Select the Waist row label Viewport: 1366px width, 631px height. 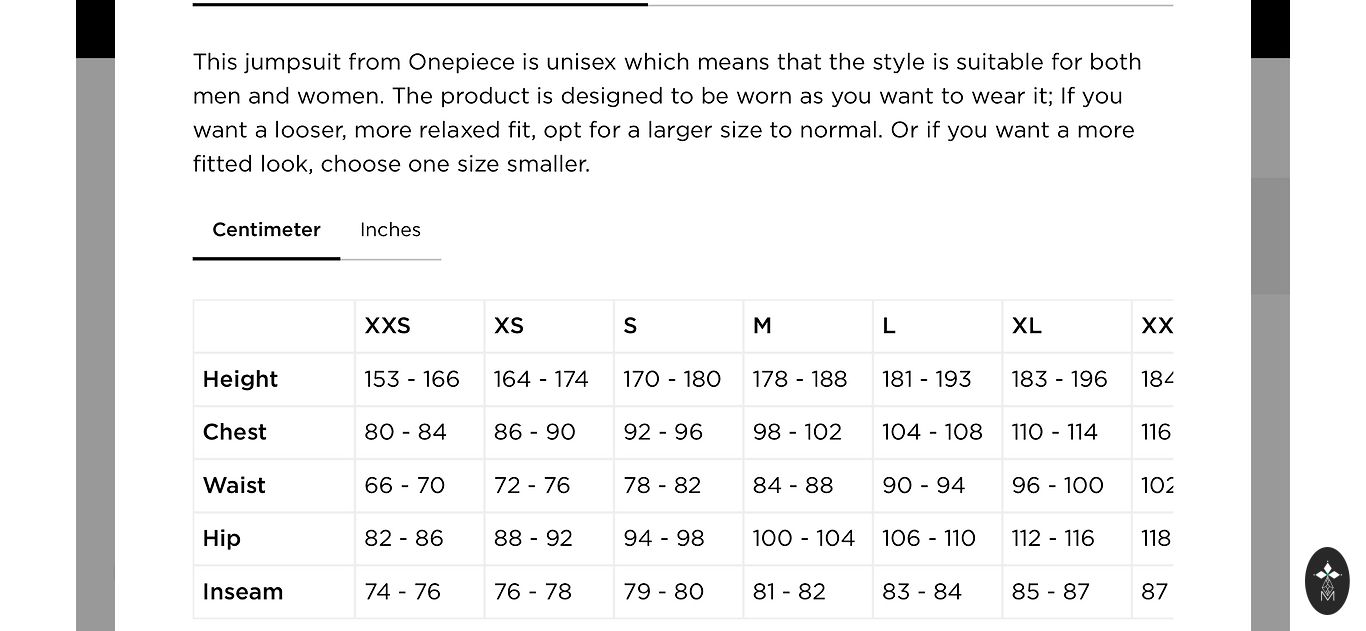click(234, 486)
